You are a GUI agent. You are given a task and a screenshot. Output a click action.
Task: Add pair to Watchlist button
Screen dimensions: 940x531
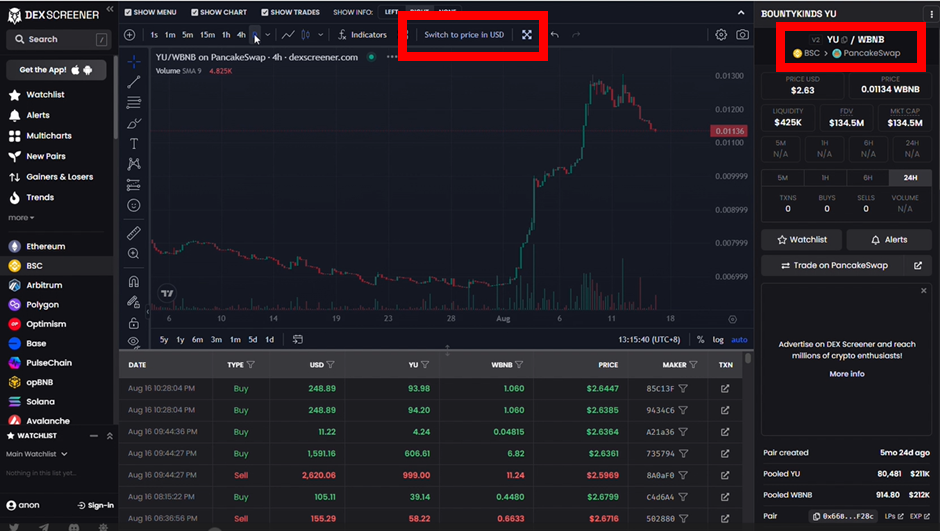point(802,240)
